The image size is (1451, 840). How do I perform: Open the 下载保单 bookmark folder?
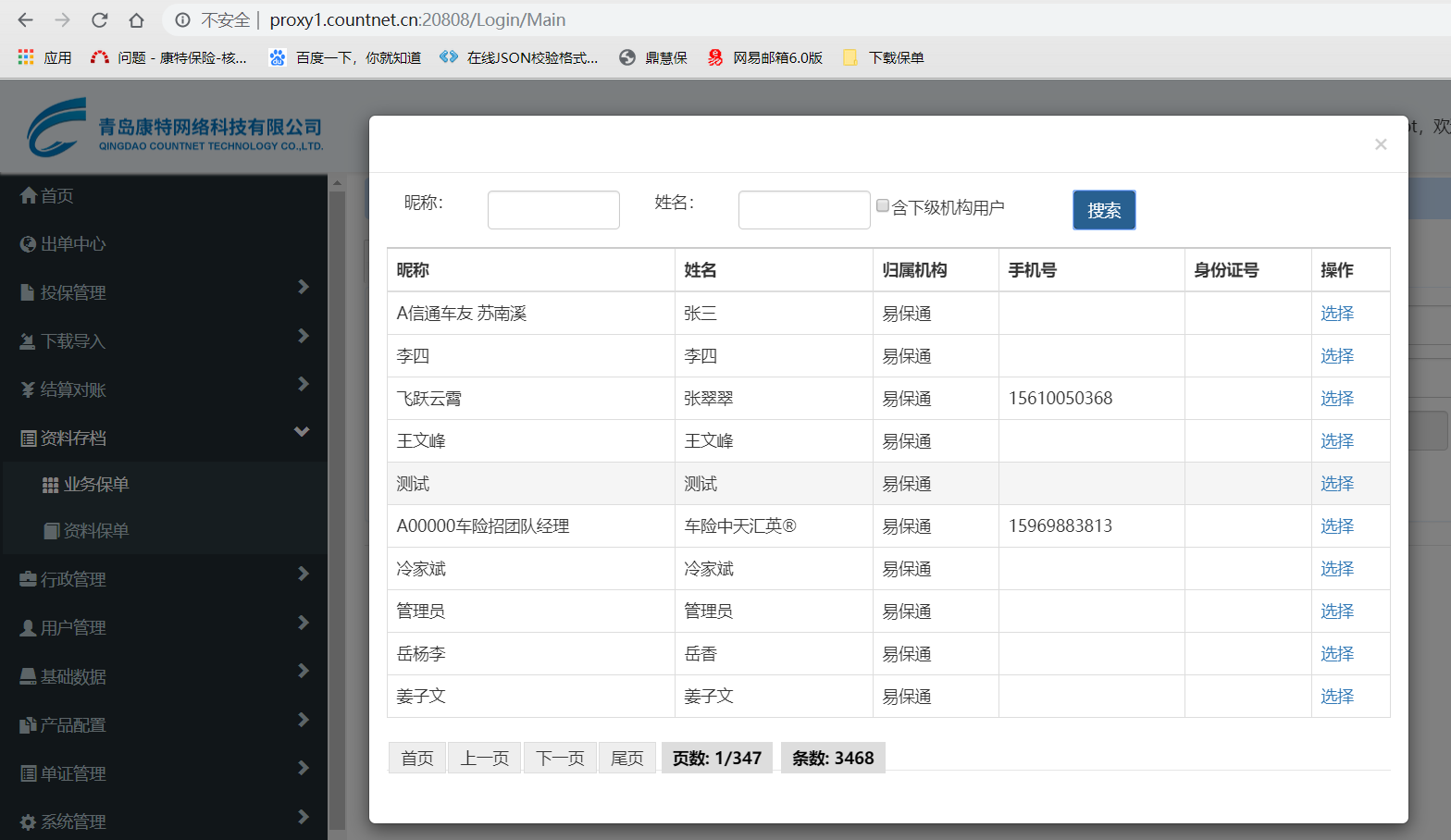click(x=884, y=57)
